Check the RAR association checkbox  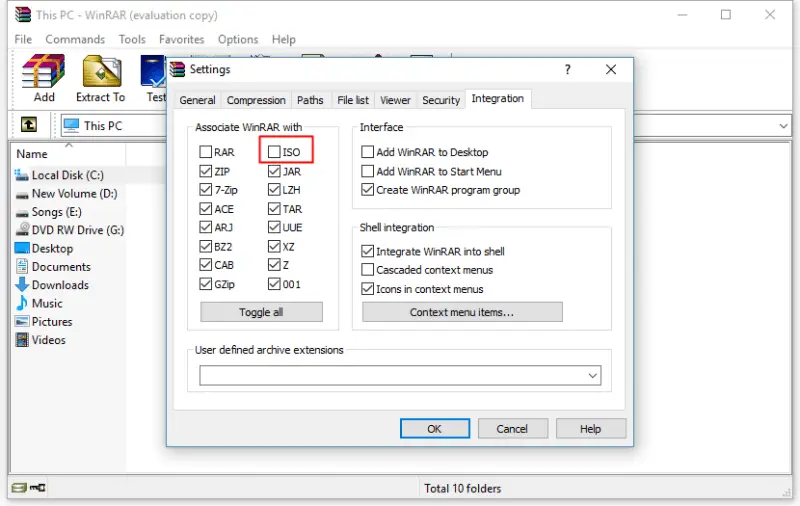click(x=206, y=152)
